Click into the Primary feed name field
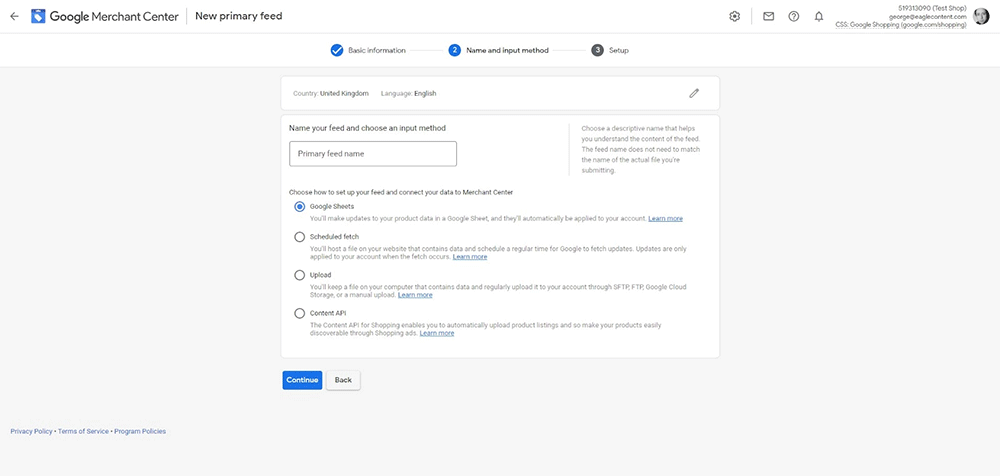Image resolution: width=1000 pixels, height=476 pixels. pyautogui.click(x=372, y=154)
